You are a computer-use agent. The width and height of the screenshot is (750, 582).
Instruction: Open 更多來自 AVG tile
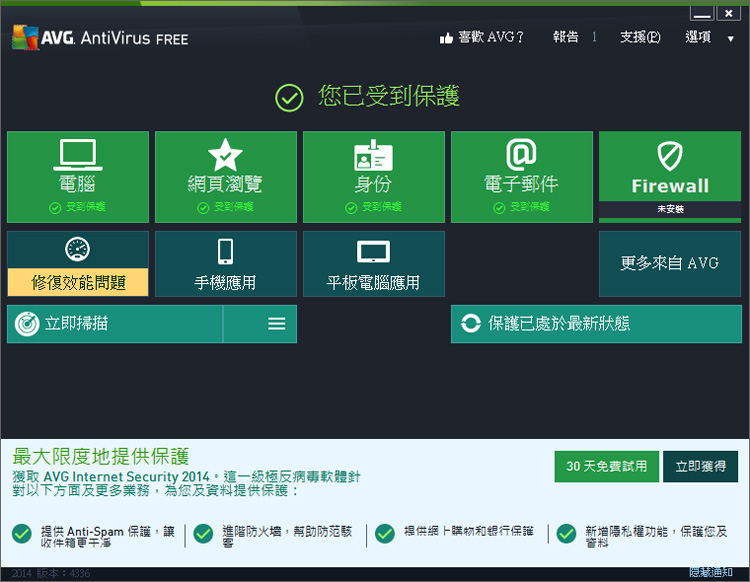pyautogui.click(x=670, y=264)
